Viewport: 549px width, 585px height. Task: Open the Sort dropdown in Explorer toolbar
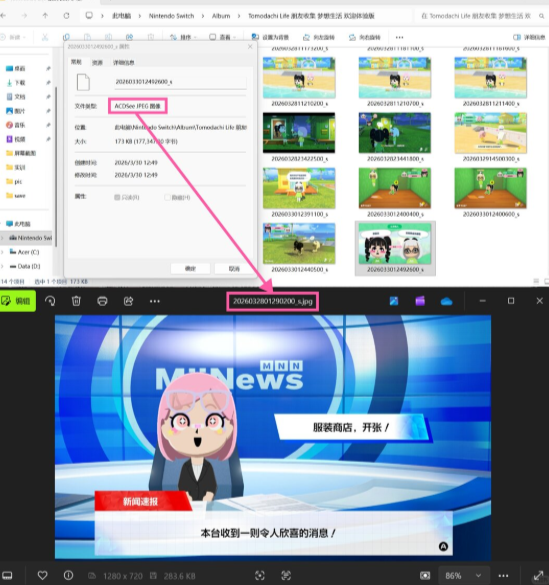[x=183, y=37]
